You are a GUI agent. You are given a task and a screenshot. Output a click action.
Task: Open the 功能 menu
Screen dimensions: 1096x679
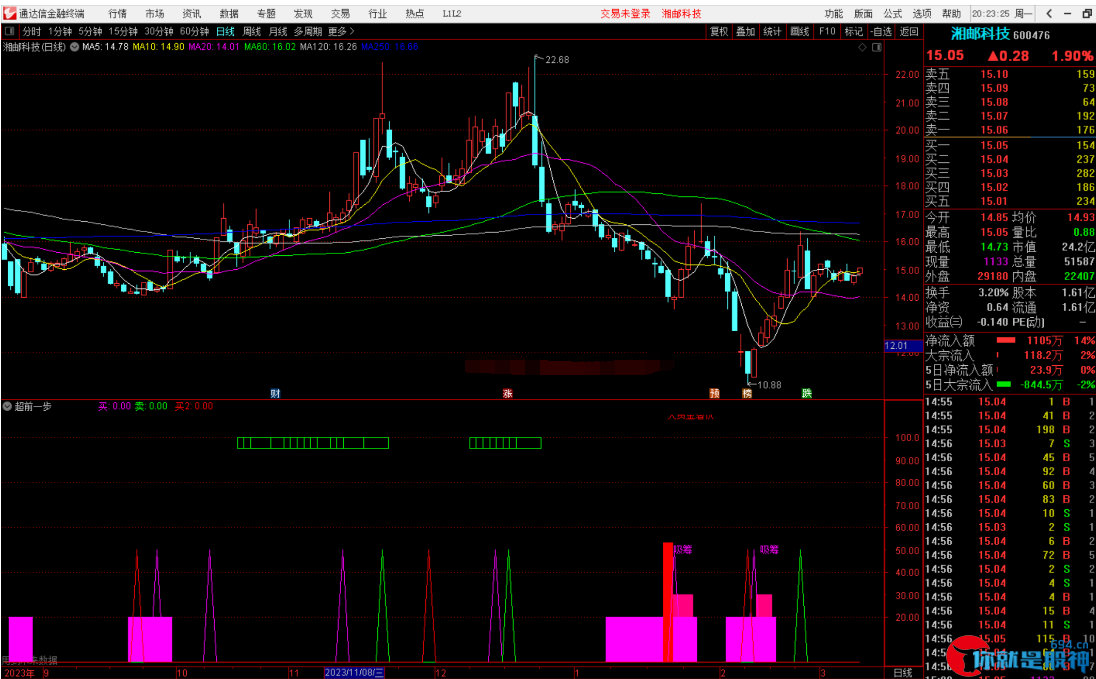(833, 13)
